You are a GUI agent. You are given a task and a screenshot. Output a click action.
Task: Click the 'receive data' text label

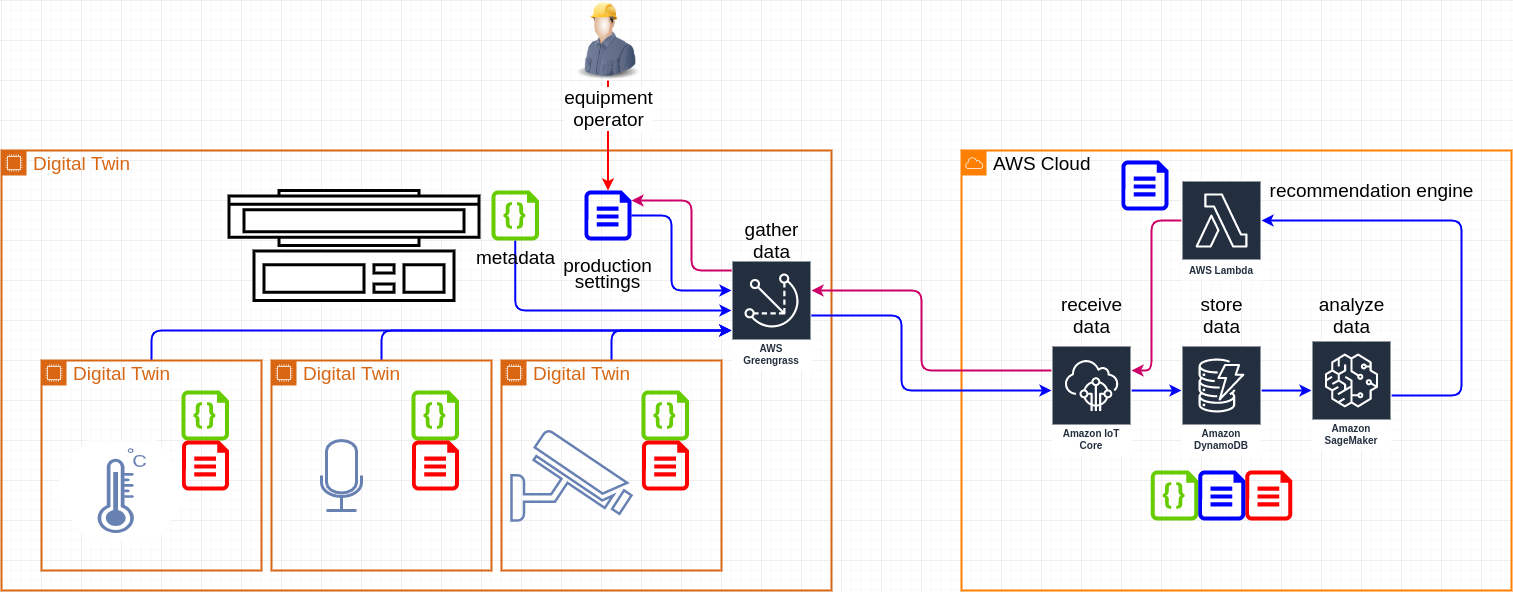(1091, 316)
